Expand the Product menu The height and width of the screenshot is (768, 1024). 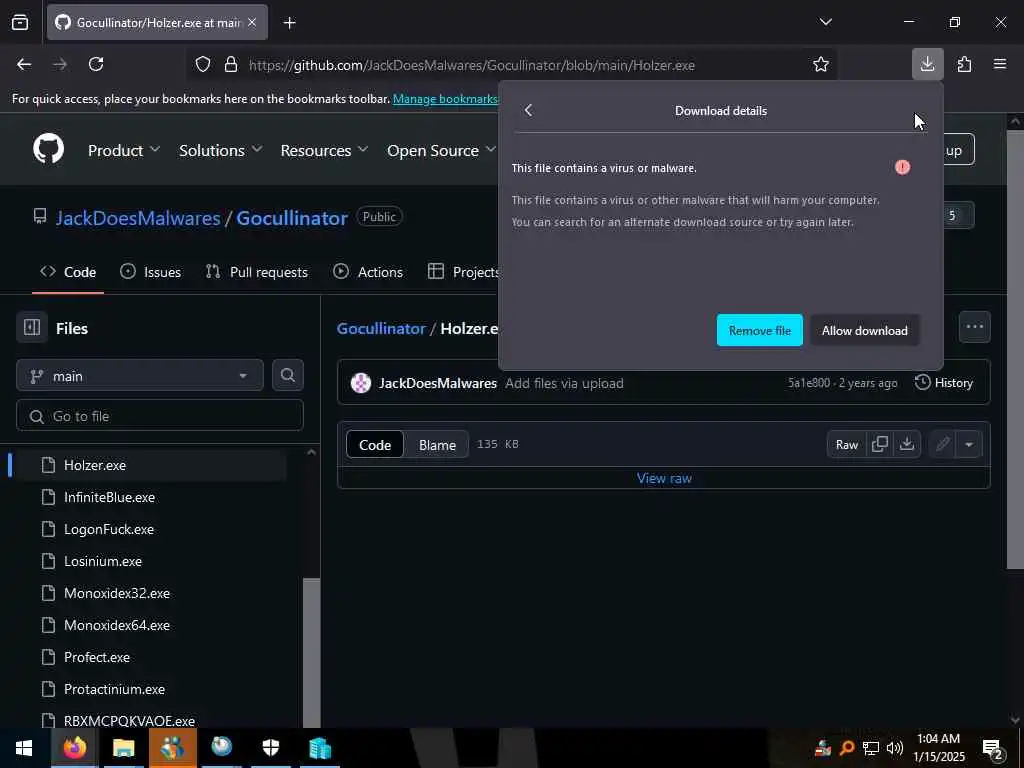[124, 150]
